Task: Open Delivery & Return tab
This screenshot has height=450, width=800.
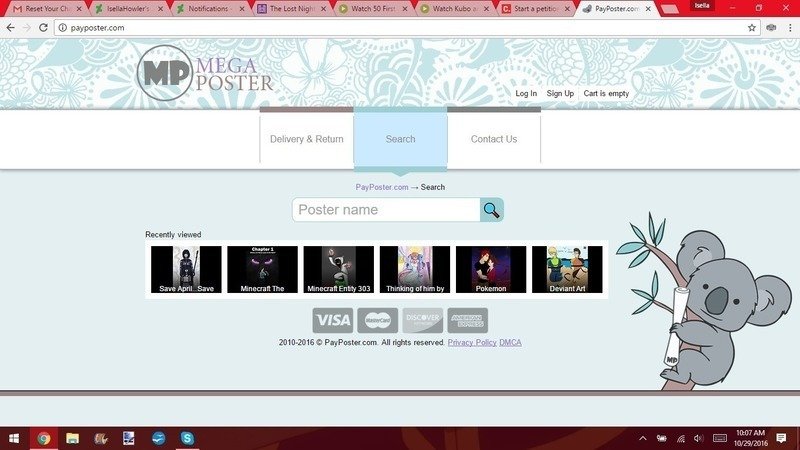Action: click(306, 139)
